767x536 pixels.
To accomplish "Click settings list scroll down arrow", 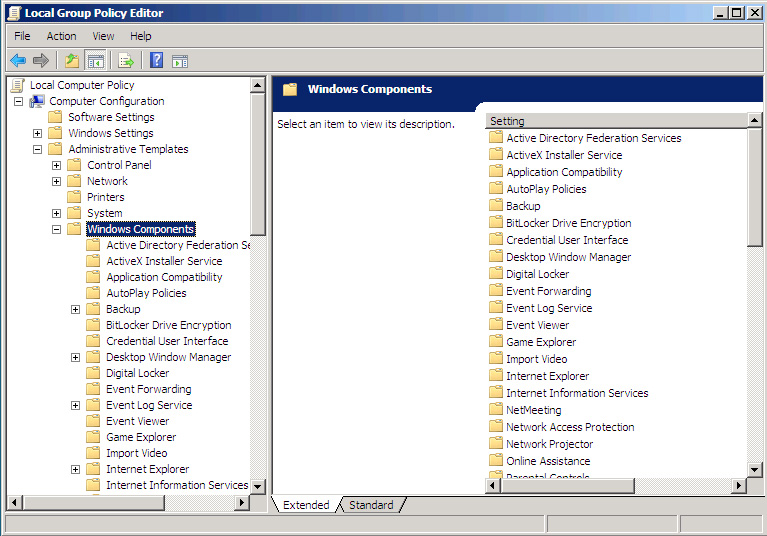I will click(754, 470).
